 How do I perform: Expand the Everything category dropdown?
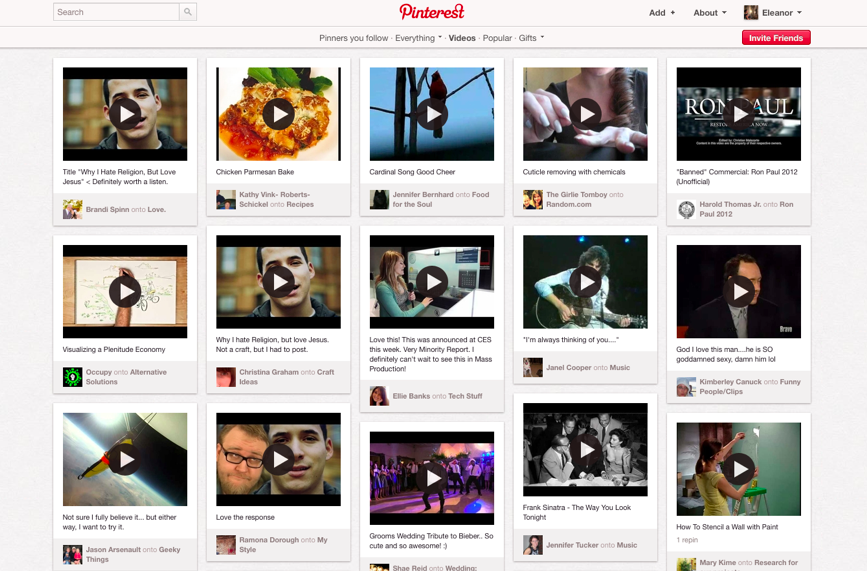click(419, 38)
